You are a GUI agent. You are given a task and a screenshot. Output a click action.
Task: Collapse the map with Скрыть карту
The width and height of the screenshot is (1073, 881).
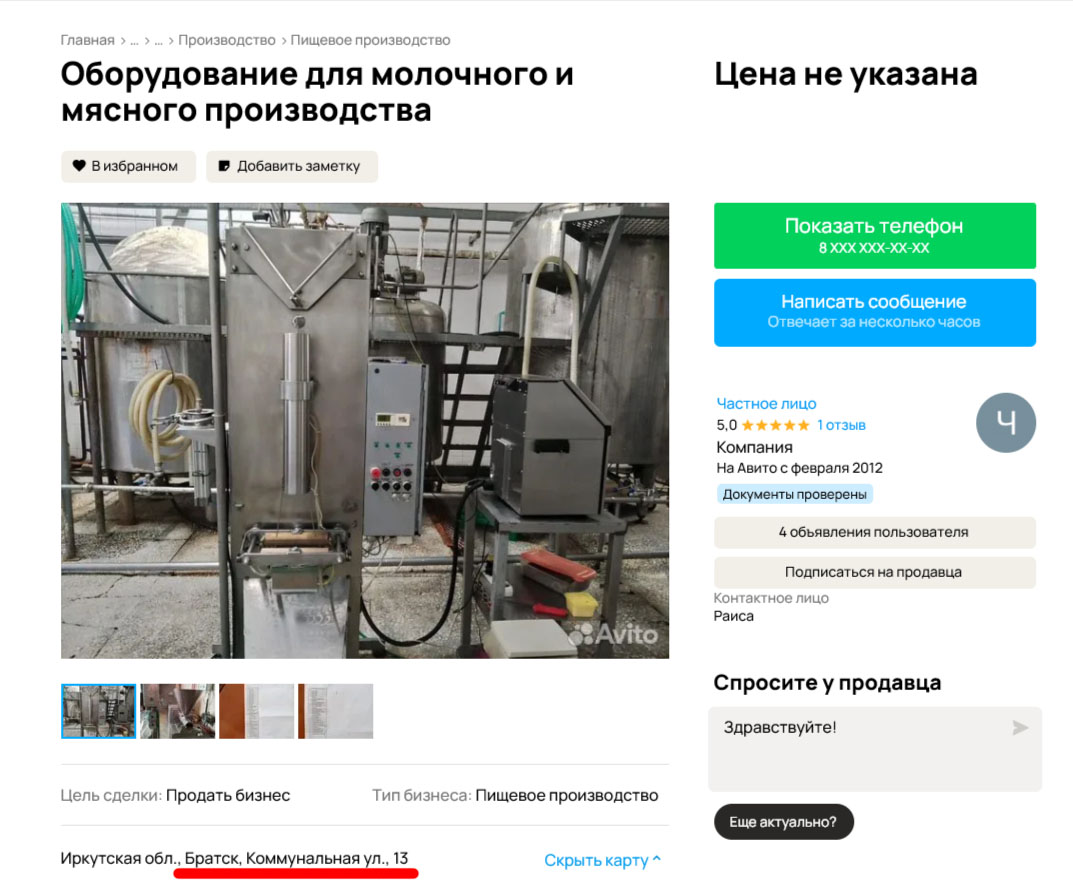click(x=602, y=860)
